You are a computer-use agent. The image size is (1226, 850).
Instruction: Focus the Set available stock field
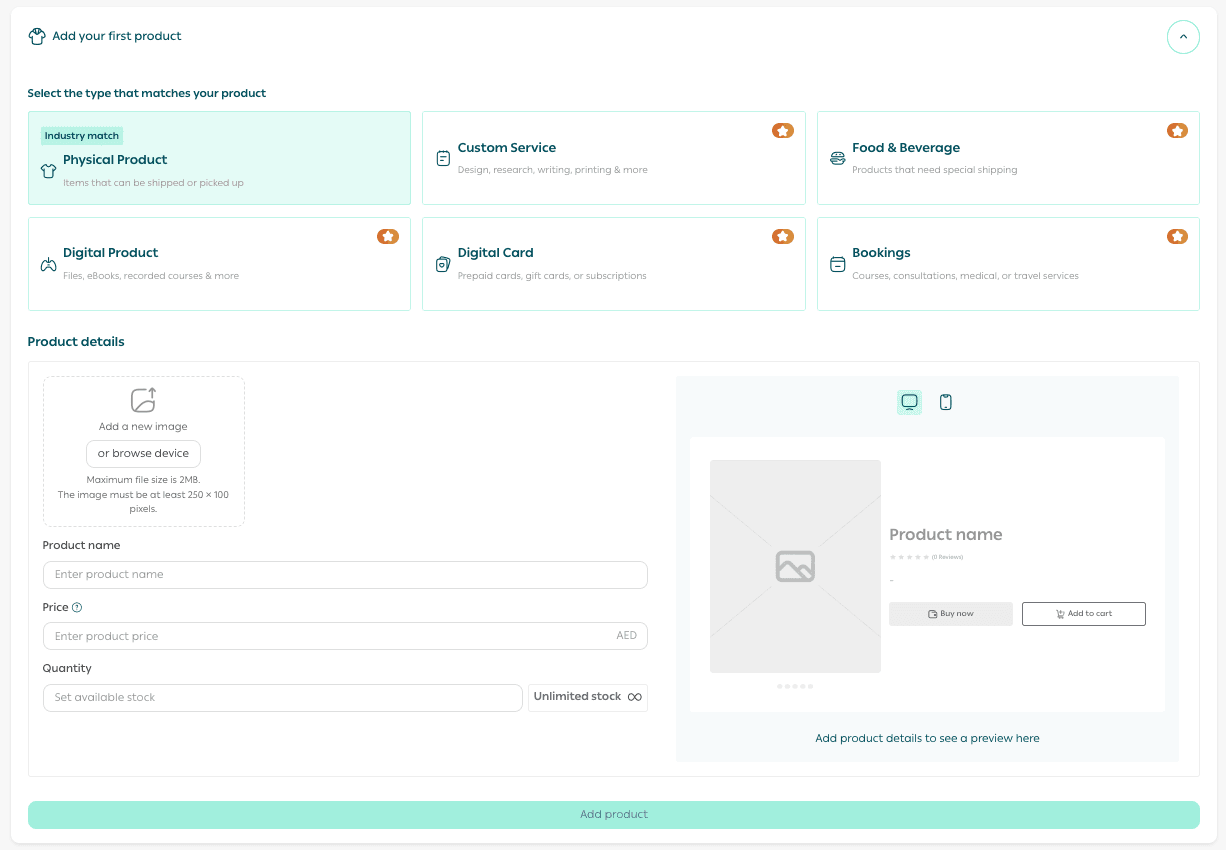tap(282, 698)
